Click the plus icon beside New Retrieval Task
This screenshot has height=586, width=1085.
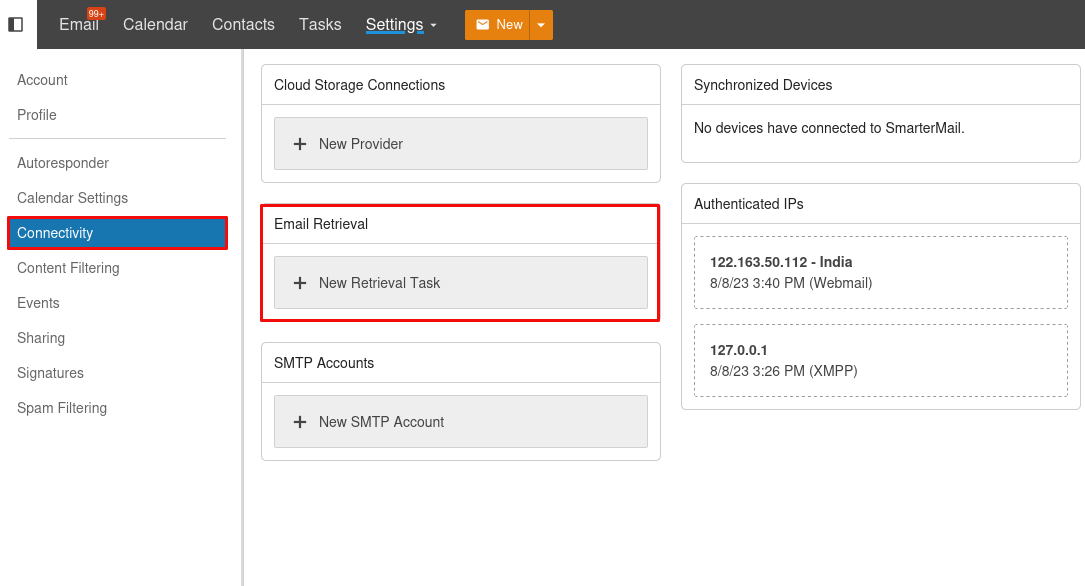[300, 283]
